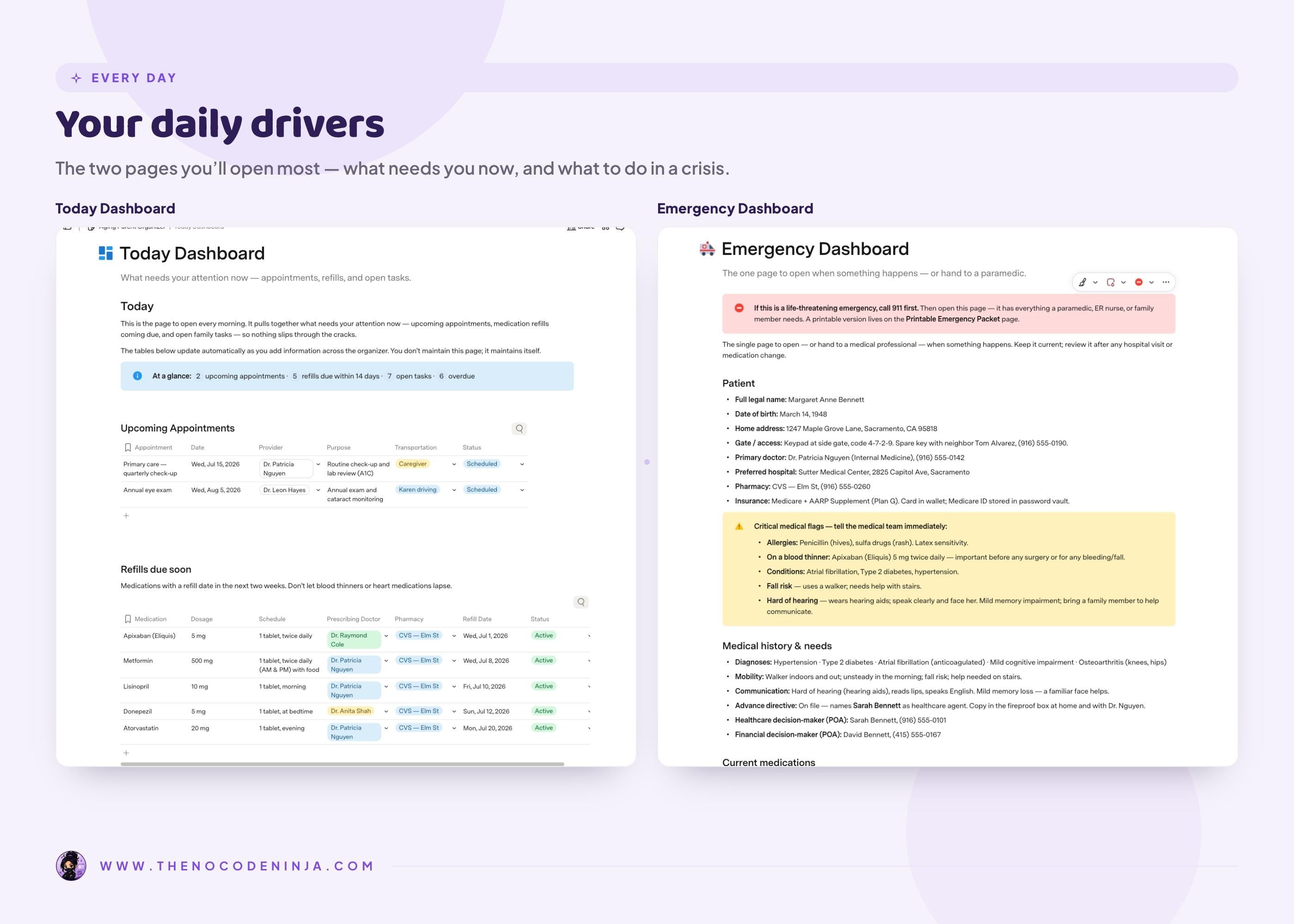
Task: Select the Transportation column header
Action: [x=415, y=447]
